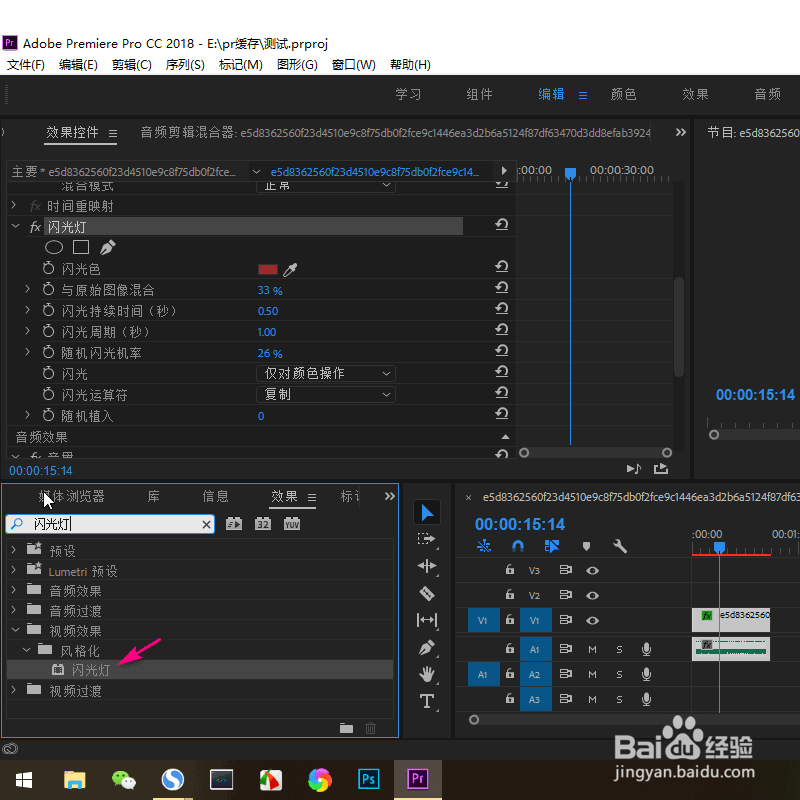Reset the 随机闪光机率 parameter
Image resolution: width=800 pixels, height=800 pixels.
point(502,350)
